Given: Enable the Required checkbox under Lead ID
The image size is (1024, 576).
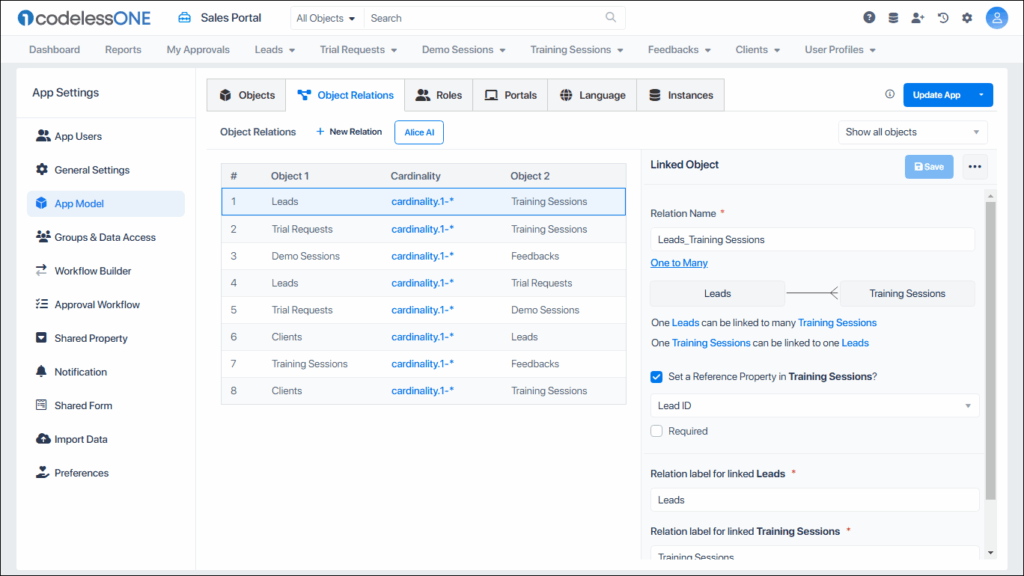Looking at the screenshot, I should coord(656,430).
